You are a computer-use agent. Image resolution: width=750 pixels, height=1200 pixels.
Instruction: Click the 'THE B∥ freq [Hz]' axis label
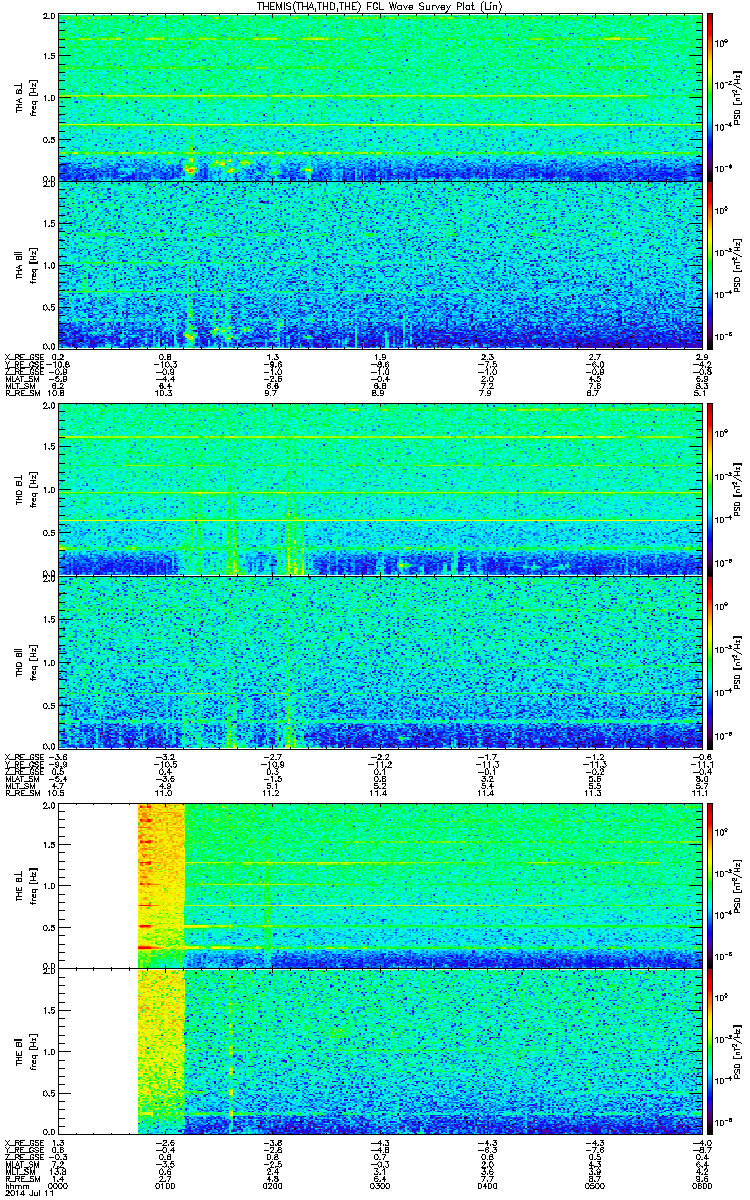[25, 1052]
